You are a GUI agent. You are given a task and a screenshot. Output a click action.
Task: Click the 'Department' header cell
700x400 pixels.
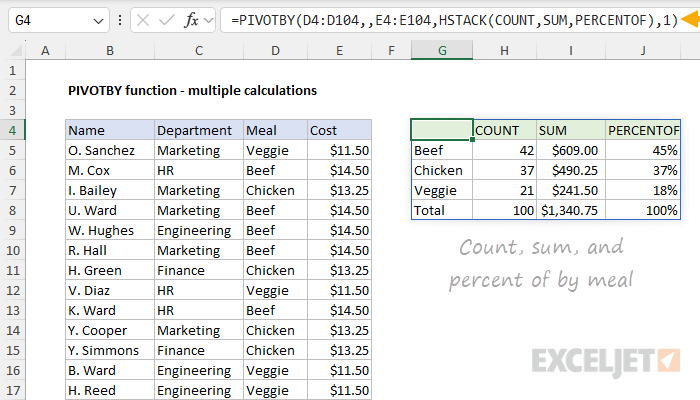pos(199,130)
